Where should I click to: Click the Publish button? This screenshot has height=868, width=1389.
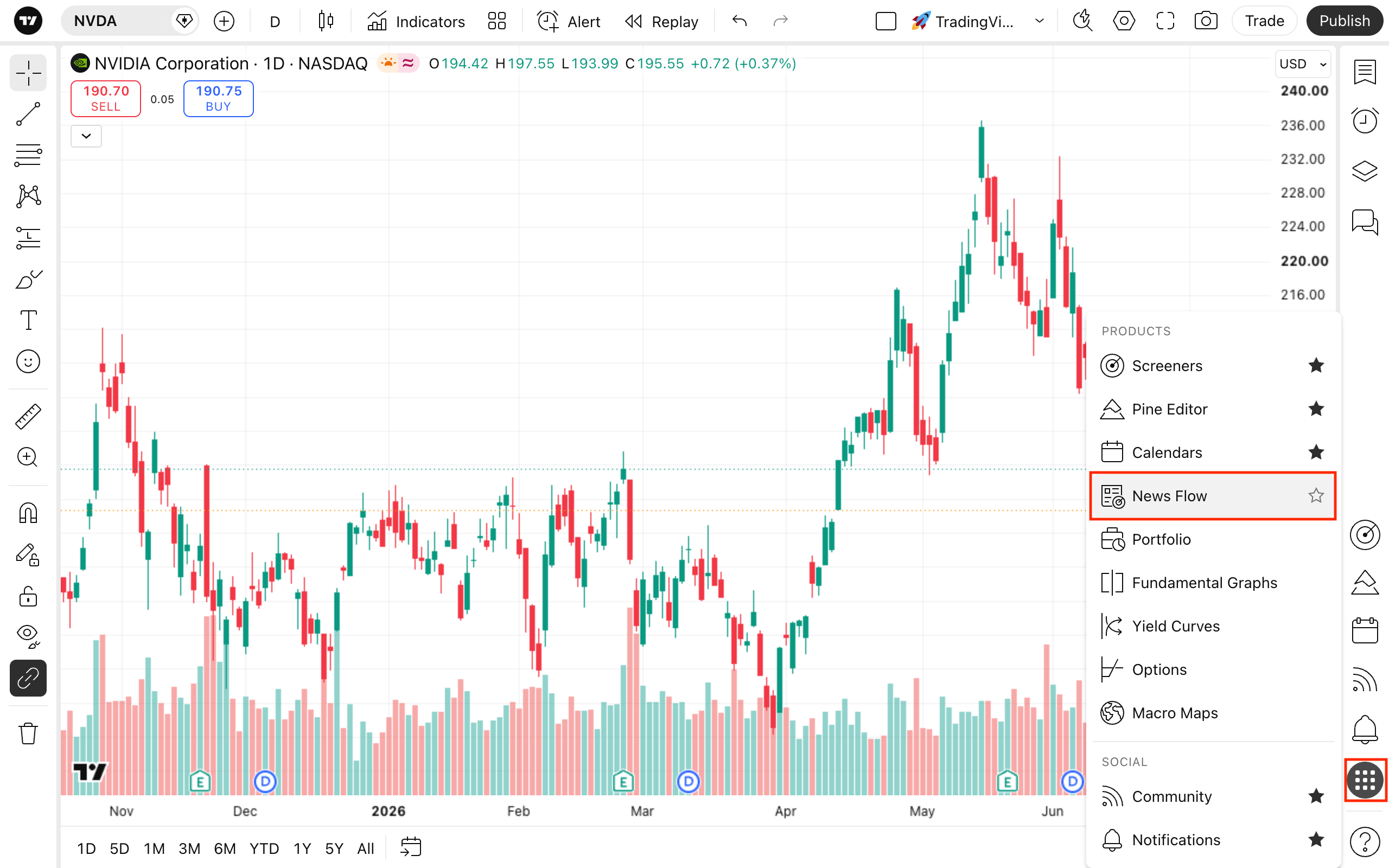point(1344,21)
